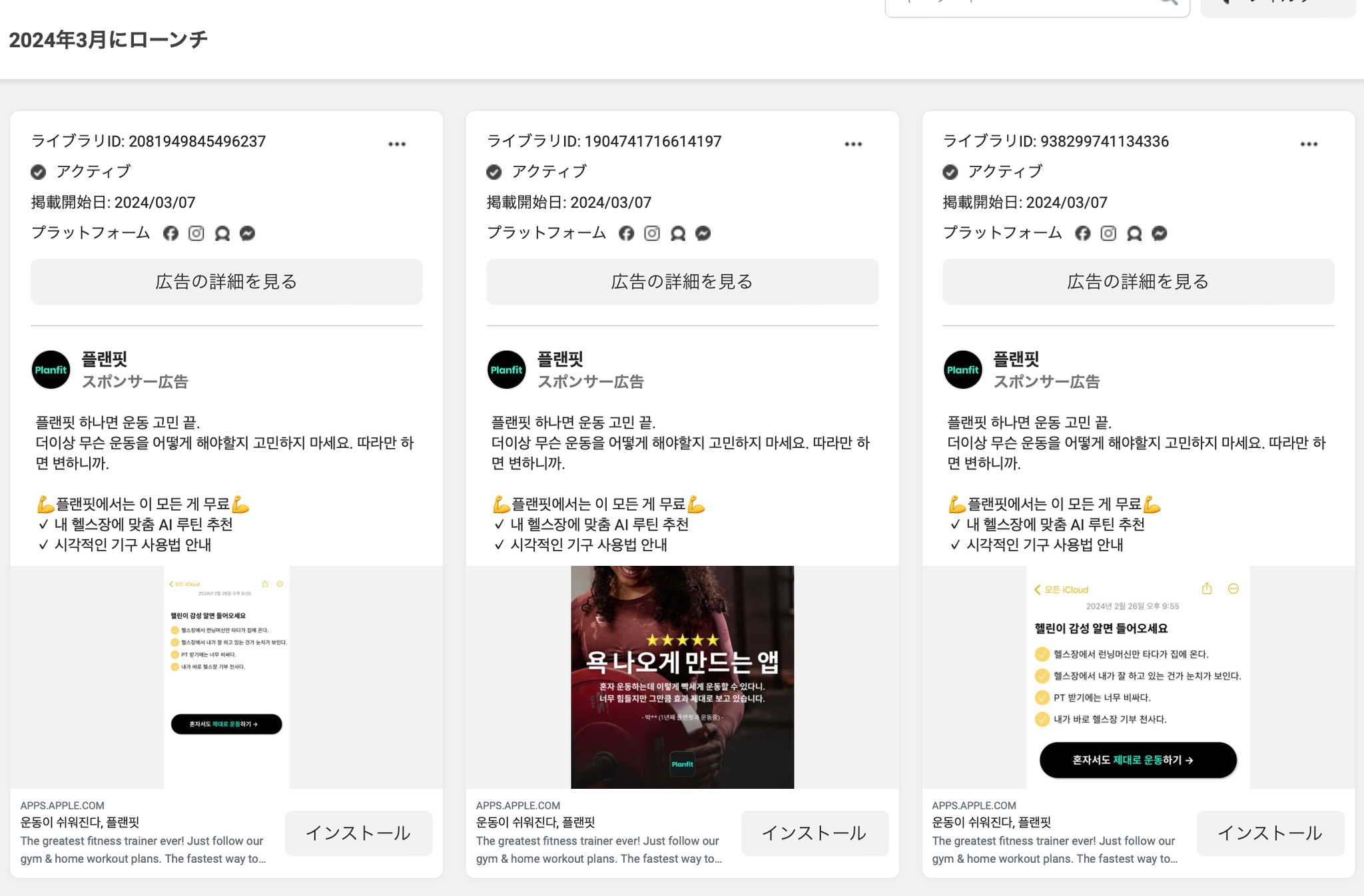Image resolution: width=1364 pixels, height=896 pixels.
Task: Open three-dot menu on second ad card
Action: (853, 144)
